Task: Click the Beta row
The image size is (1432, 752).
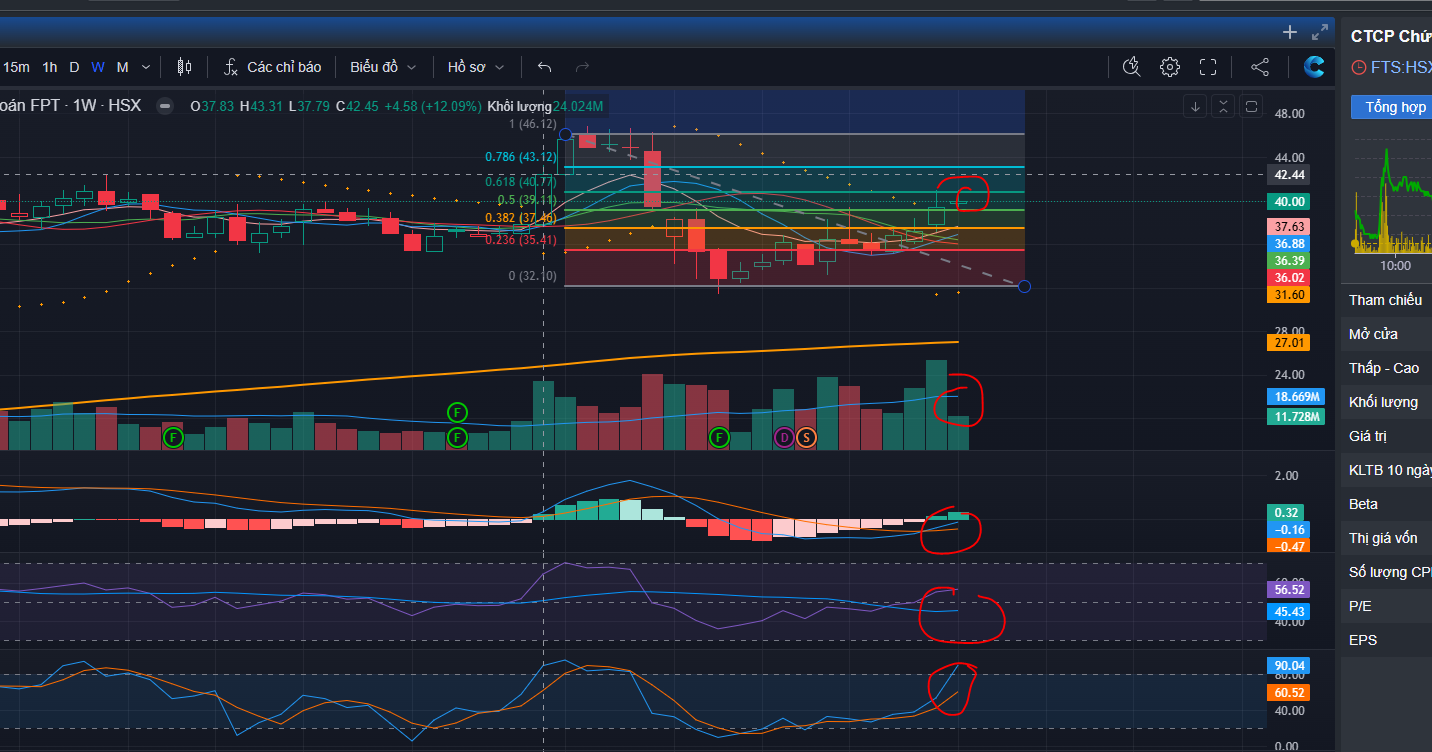Action: 1386,504
